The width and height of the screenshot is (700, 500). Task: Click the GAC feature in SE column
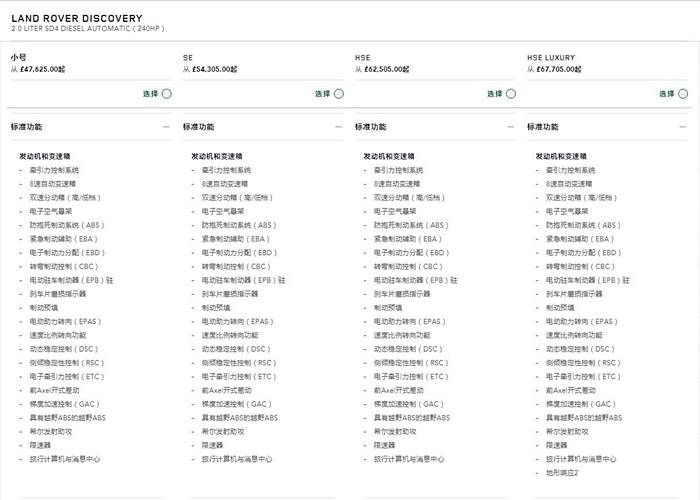click(x=237, y=404)
